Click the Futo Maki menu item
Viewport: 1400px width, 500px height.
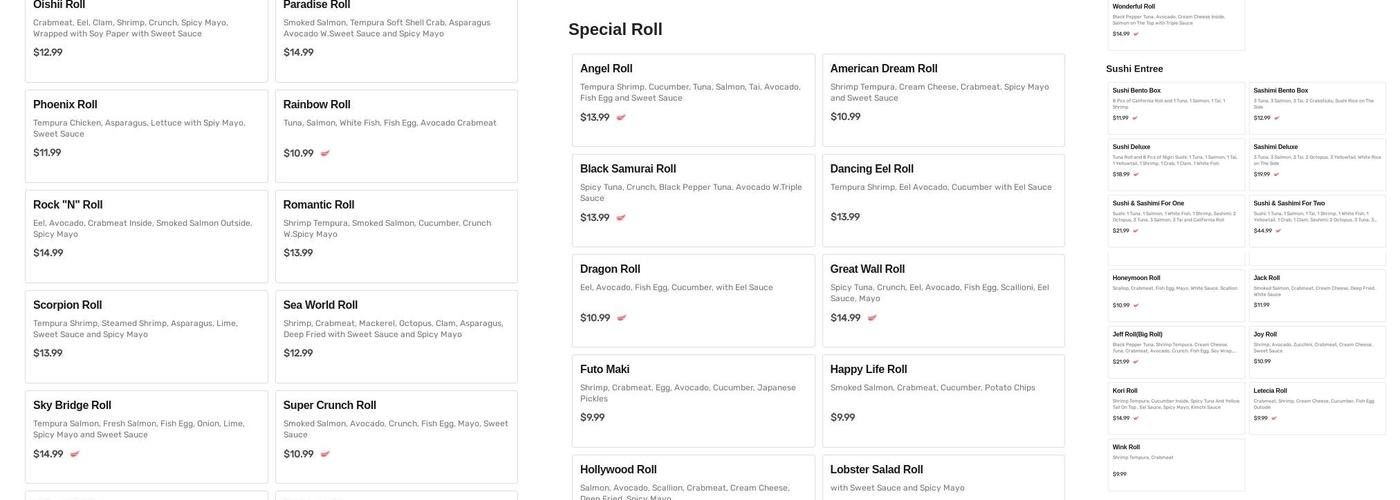693,394
